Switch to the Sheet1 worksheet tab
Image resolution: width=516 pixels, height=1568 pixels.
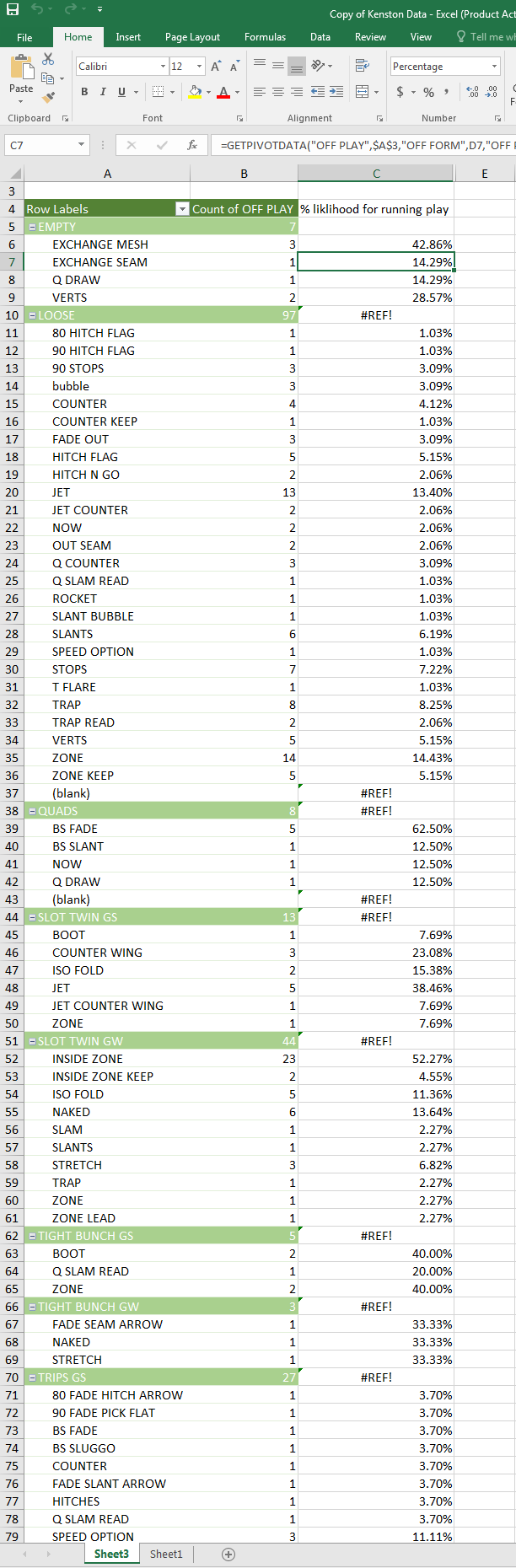(166, 1554)
